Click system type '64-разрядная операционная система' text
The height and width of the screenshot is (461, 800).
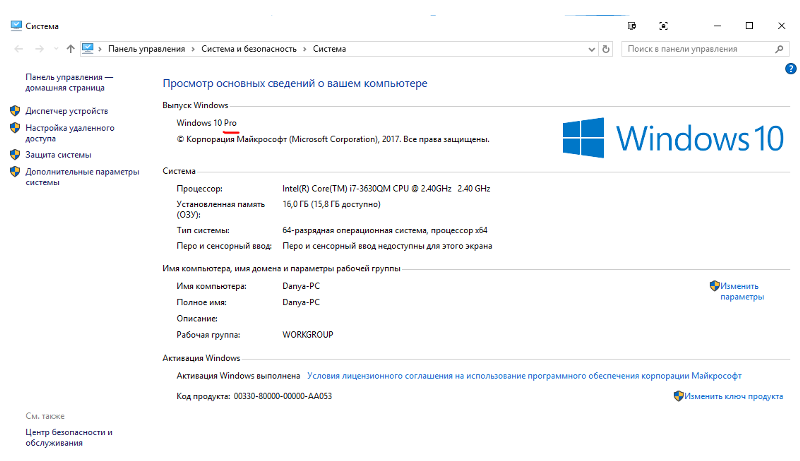point(385,230)
